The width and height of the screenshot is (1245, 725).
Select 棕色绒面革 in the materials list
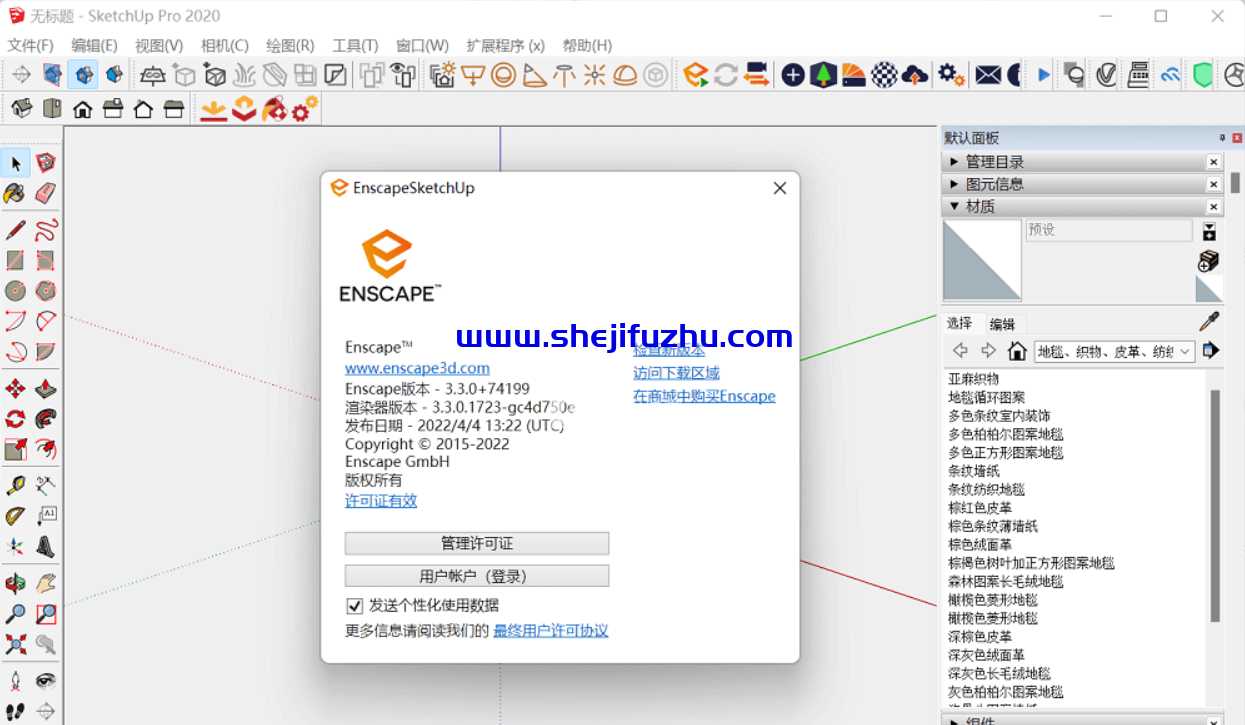click(x=980, y=545)
